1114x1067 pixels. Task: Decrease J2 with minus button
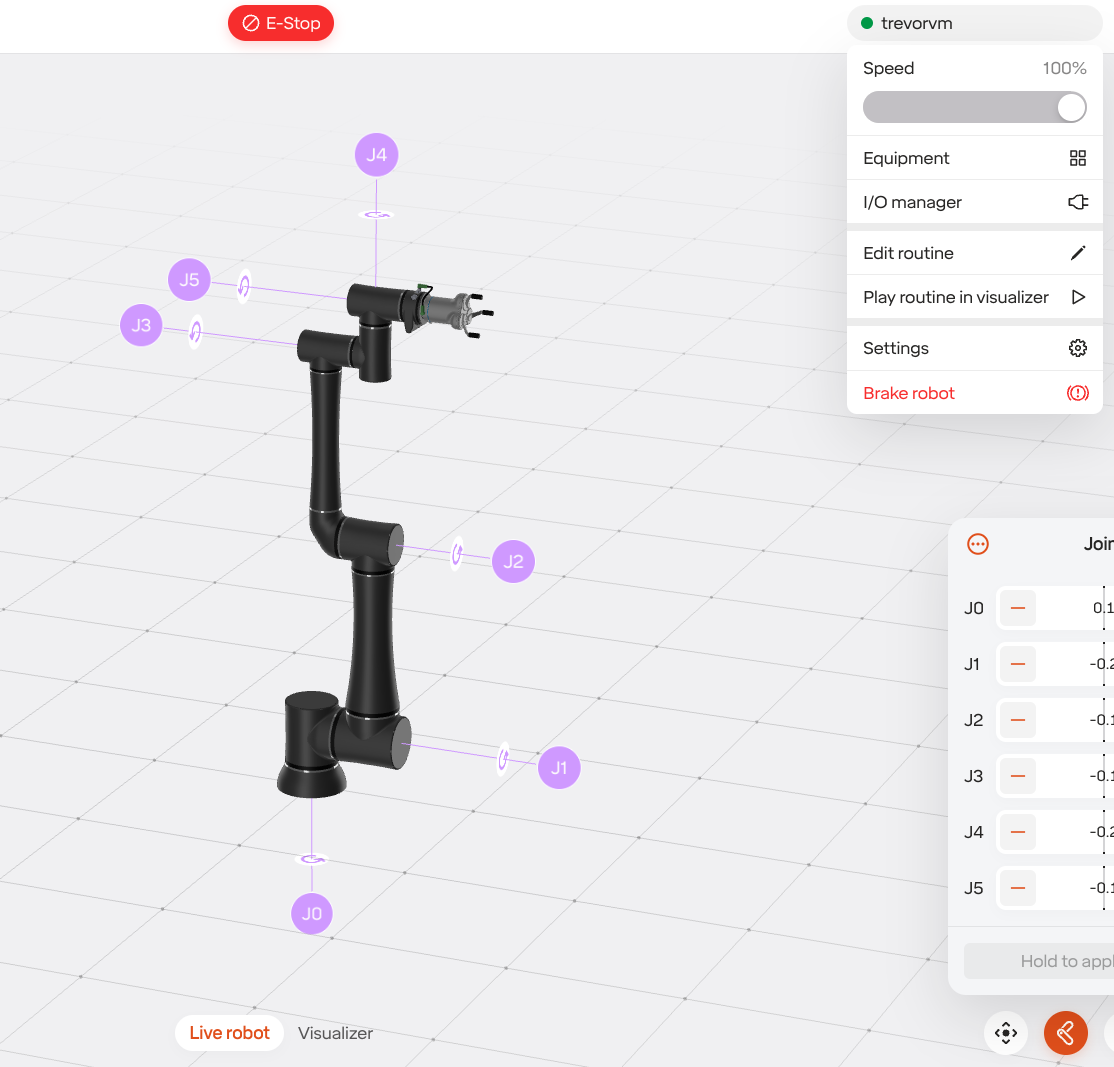(x=1017, y=720)
